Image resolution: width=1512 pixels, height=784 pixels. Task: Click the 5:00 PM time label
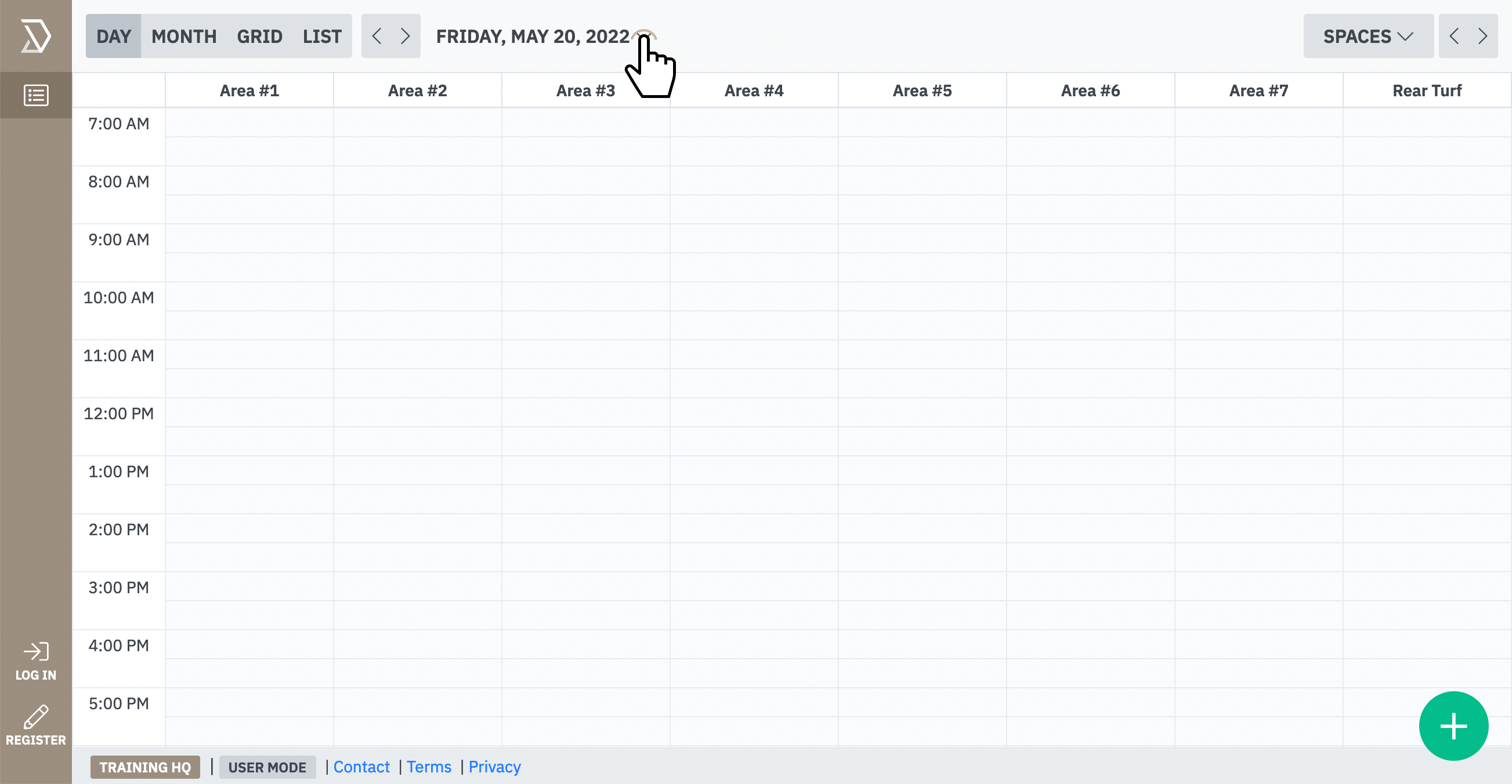(118, 704)
